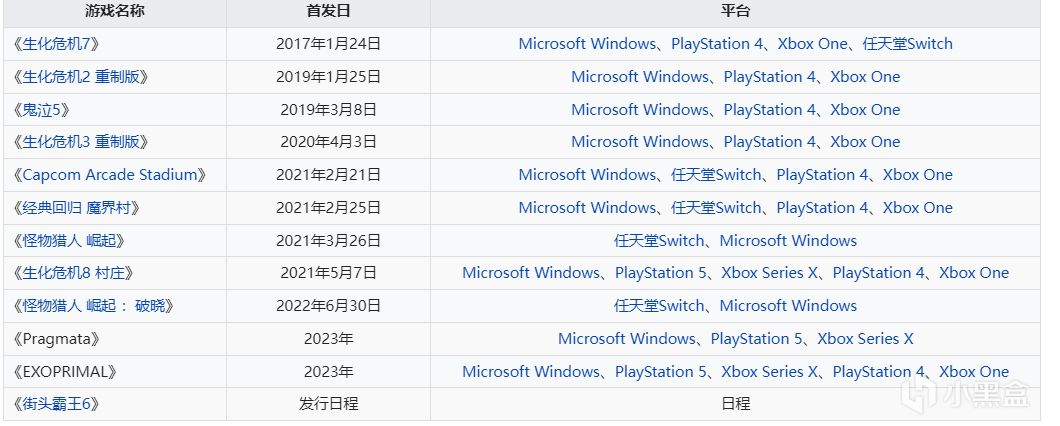
Task: Open the 《怪物猎人 崛起》 link dated 2021年3月26日
Action: (x=70, y=241)
